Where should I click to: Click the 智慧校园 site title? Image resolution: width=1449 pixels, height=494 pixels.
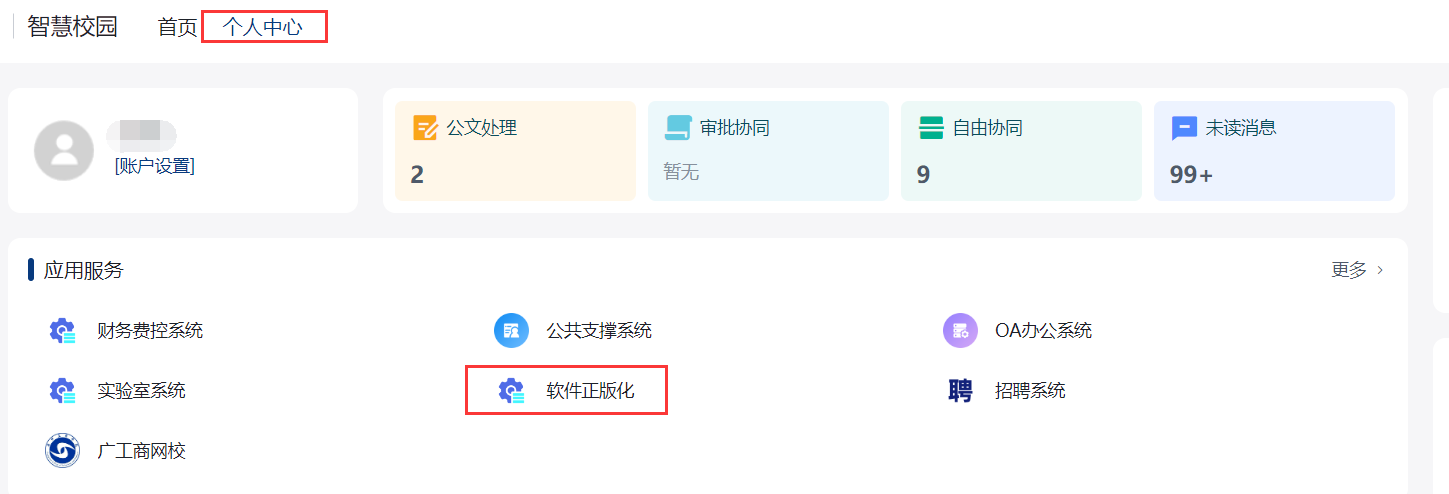(x=72, y=27)
